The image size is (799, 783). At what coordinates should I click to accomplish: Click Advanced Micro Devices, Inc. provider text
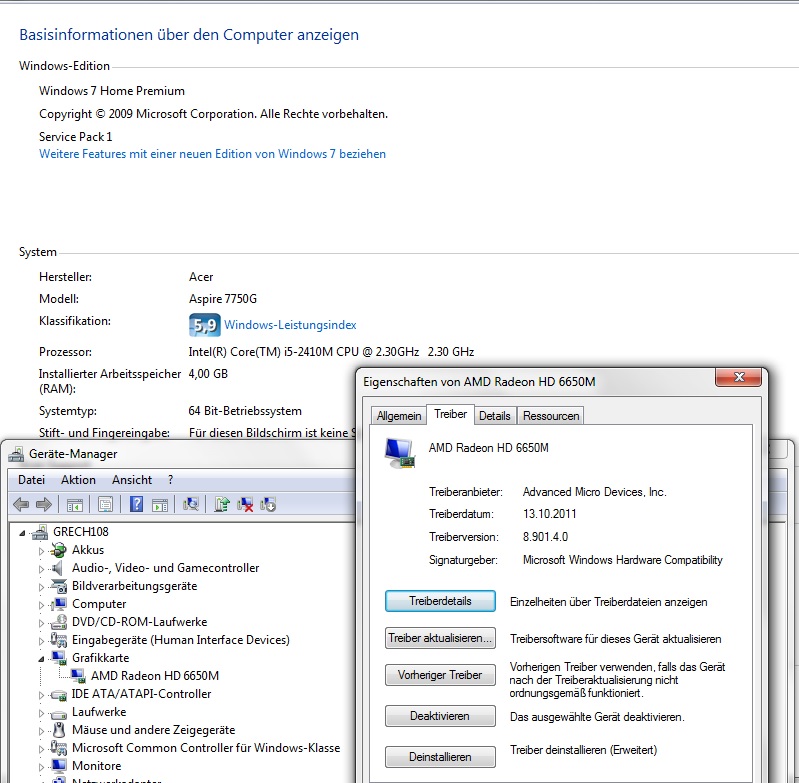tap(595, 492)
